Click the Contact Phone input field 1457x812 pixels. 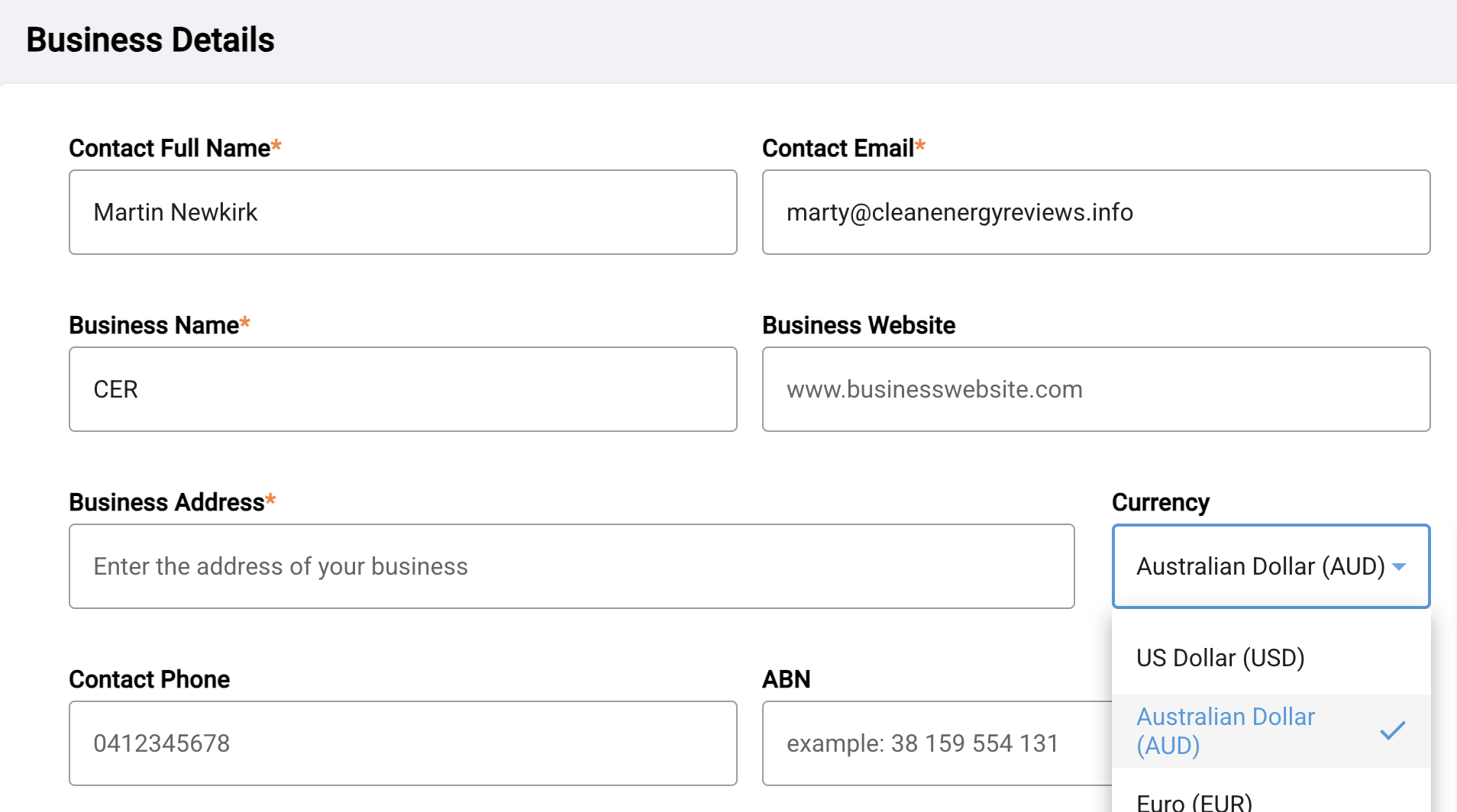click(x=402, y=743)
